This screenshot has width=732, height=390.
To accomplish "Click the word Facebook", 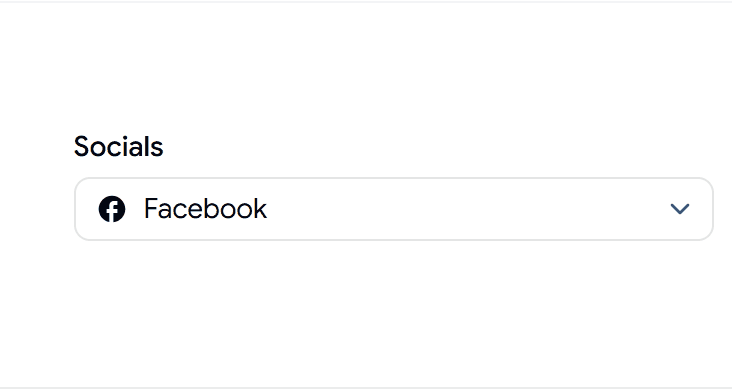I will [x=205, y=208].
